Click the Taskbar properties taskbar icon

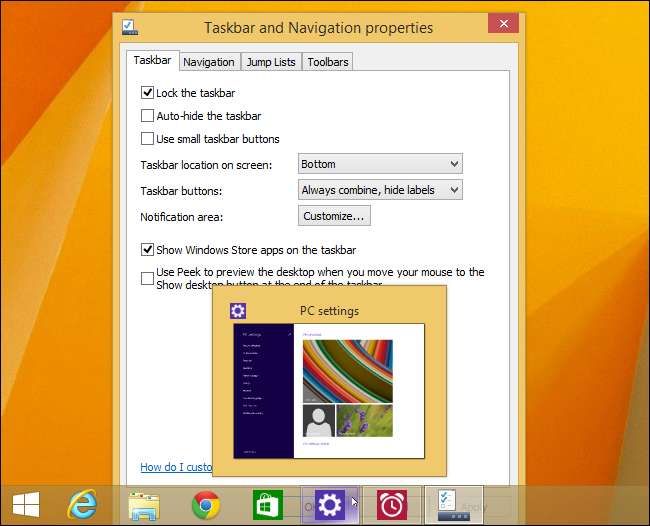click(x=453, y=506)
